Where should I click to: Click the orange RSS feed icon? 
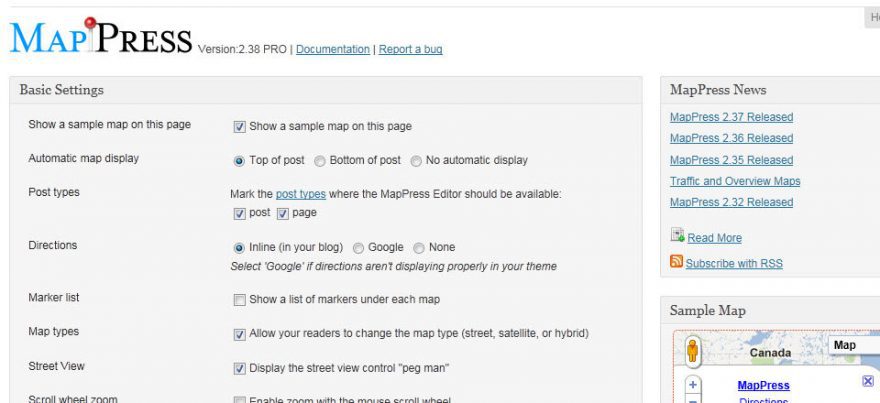(x=676, y=261)
